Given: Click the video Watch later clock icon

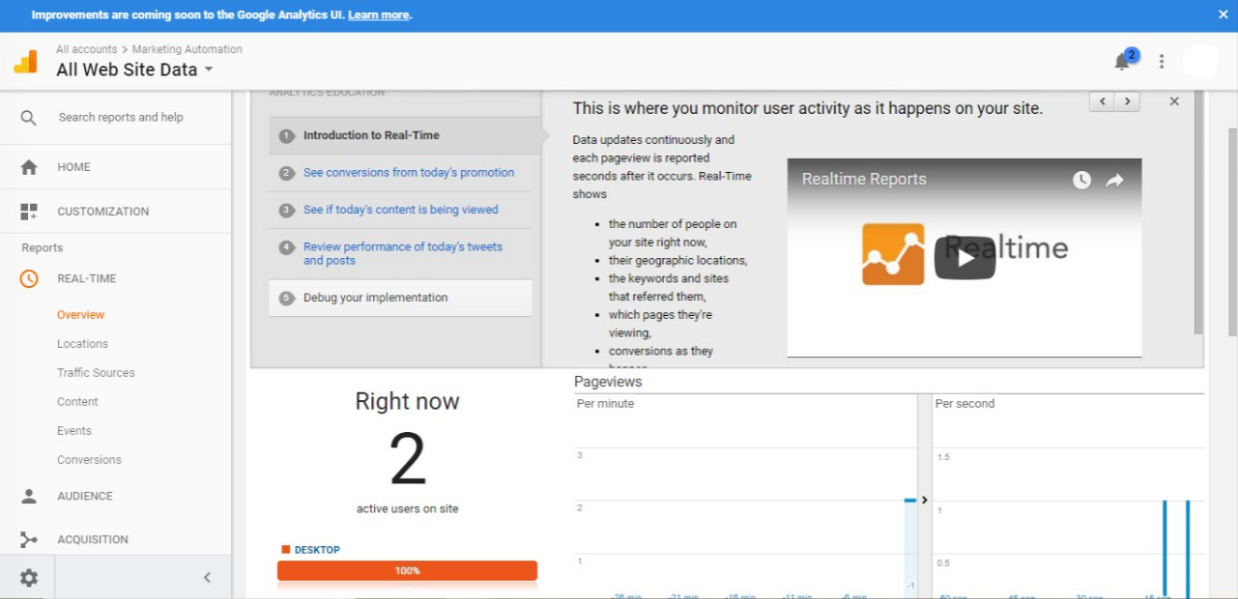Looking at the screenshot, I should [1082, 180].
